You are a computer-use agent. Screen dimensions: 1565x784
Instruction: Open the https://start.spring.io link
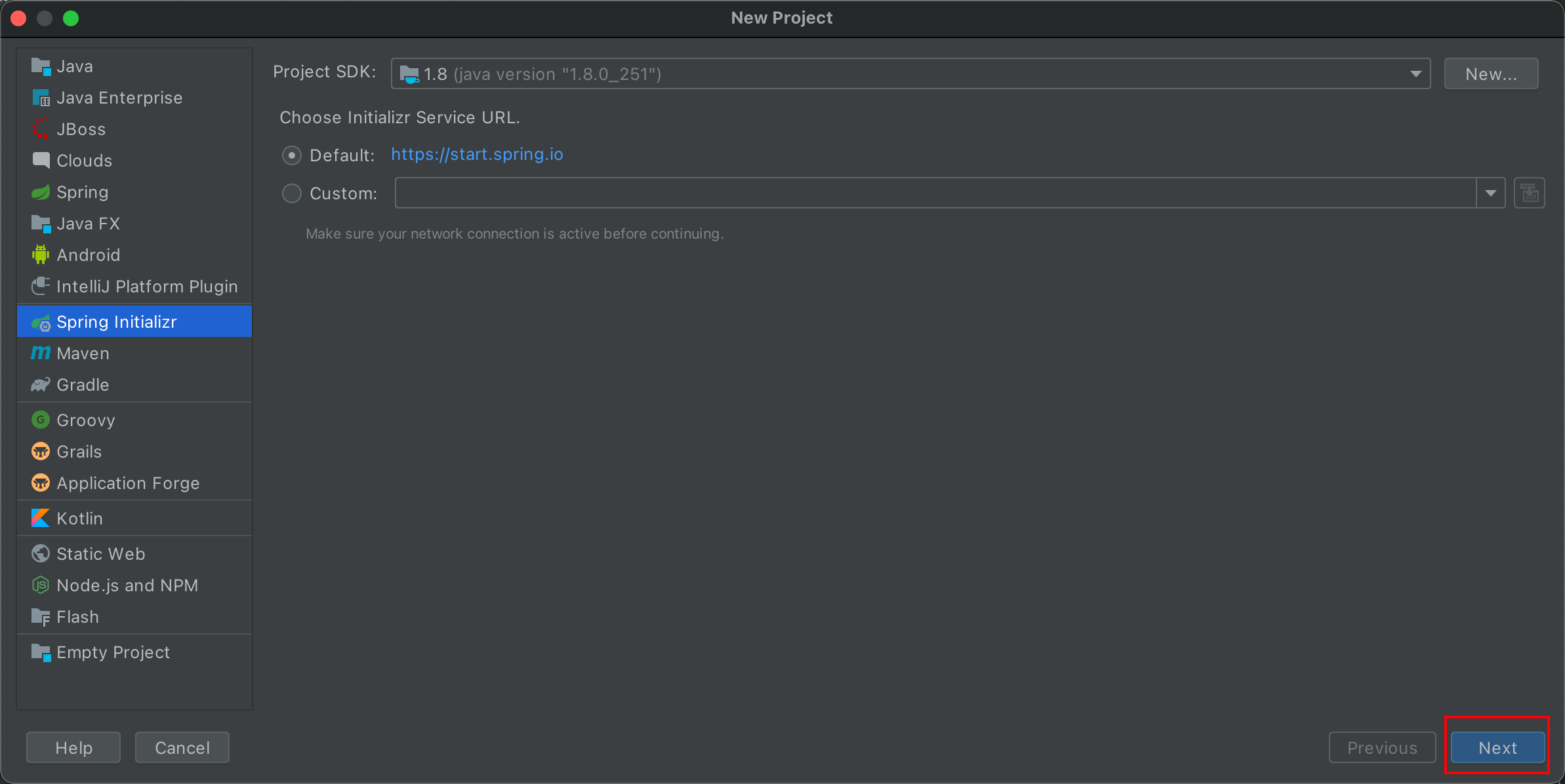tap(477, 154)
